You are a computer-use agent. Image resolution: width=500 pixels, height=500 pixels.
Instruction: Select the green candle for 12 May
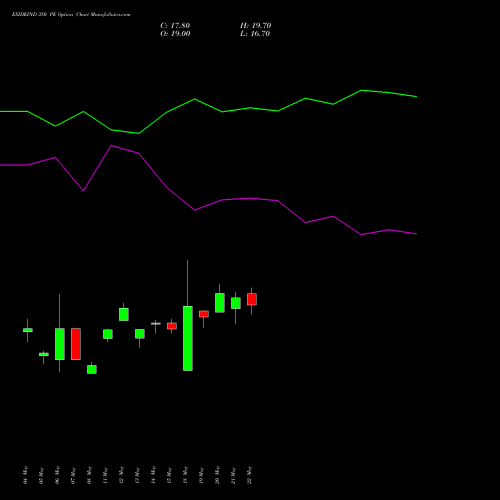coord(124,314)
